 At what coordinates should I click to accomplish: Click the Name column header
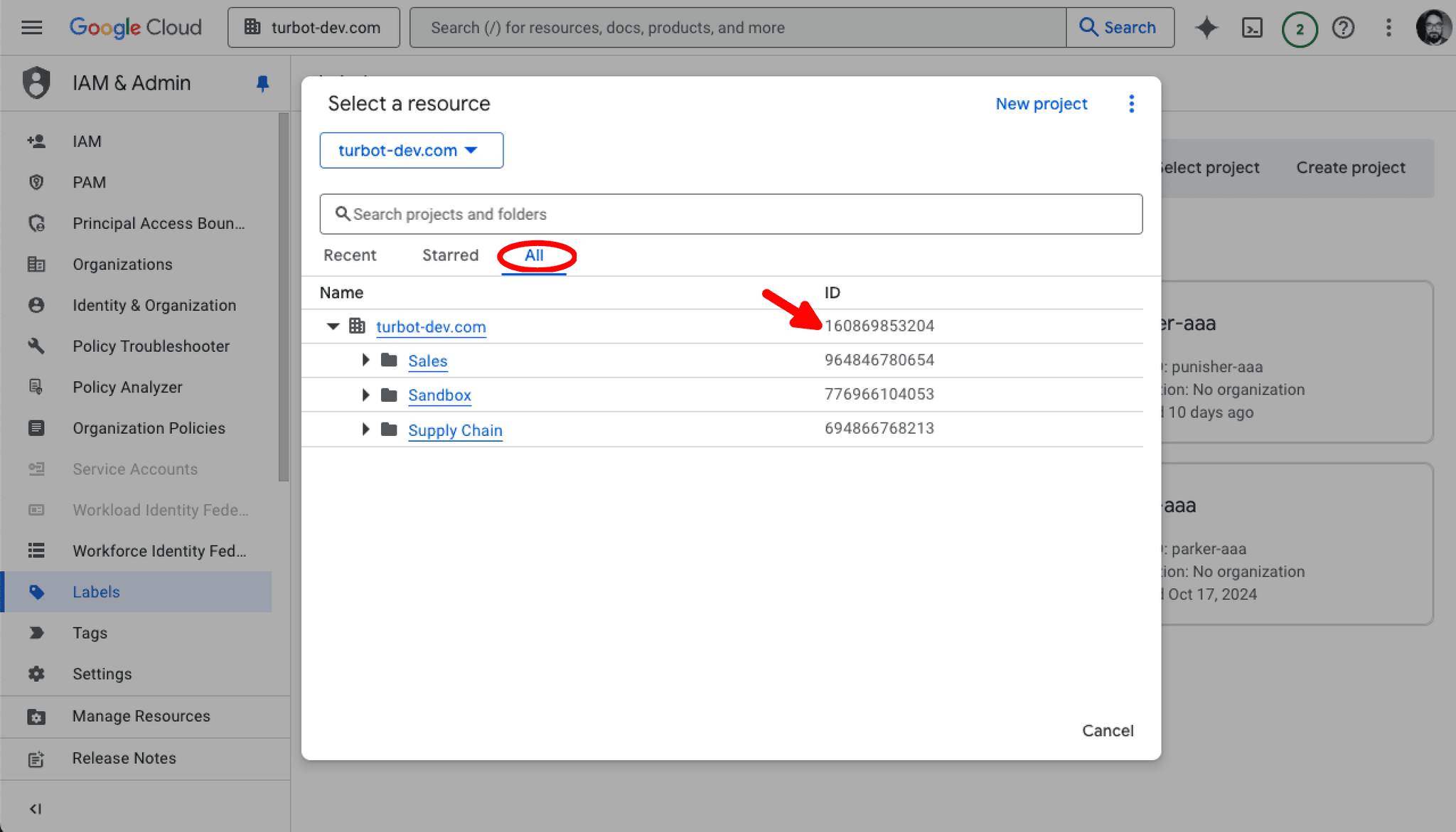(x=341, y=292)
